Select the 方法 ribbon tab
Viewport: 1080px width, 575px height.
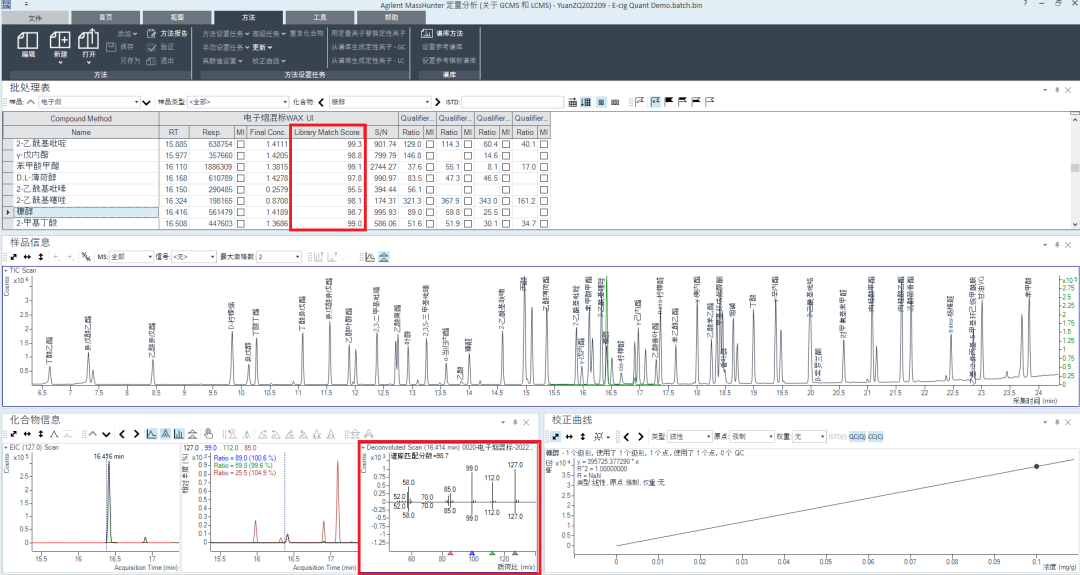coord(248,17)
